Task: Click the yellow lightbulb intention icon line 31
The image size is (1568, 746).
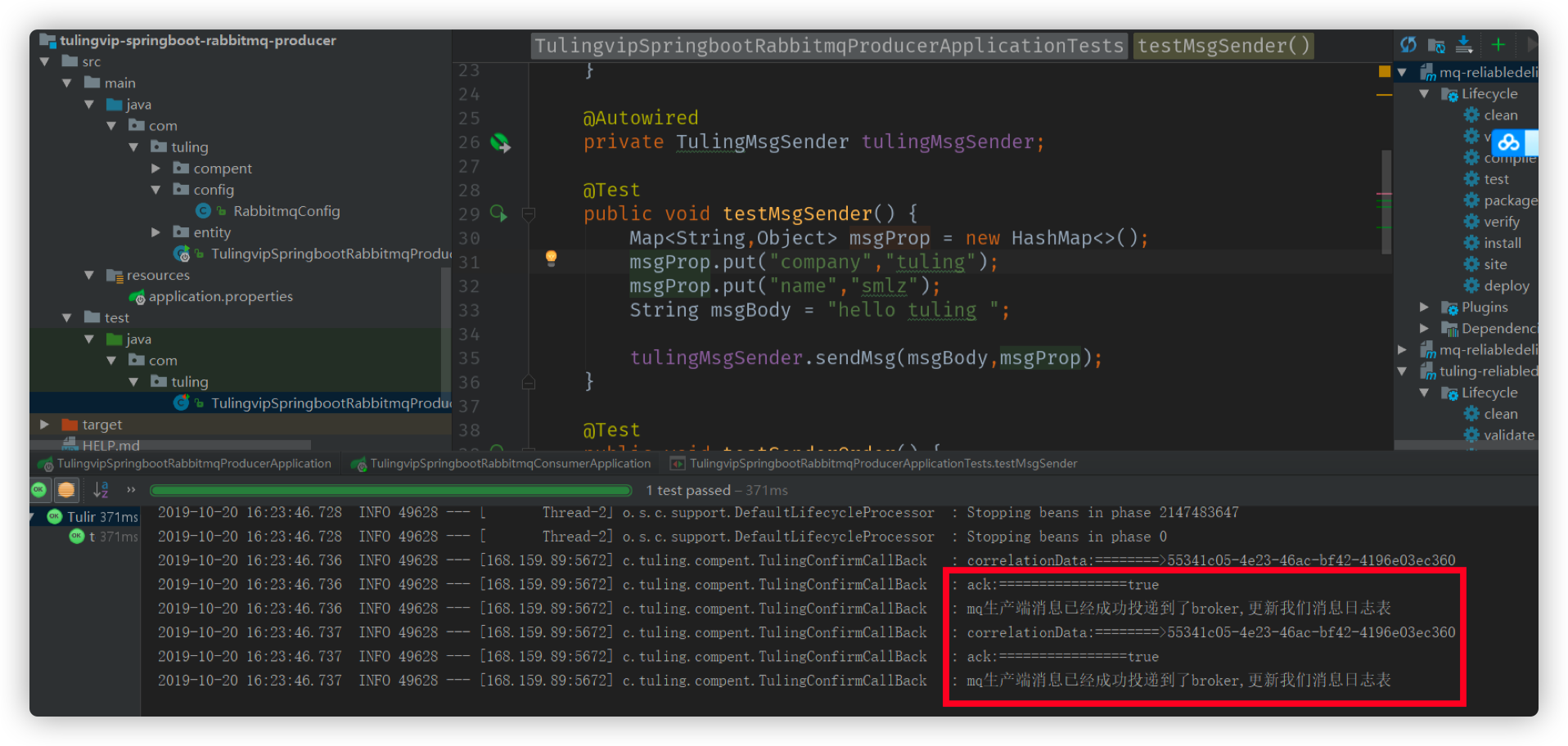Action: (552, 258)
